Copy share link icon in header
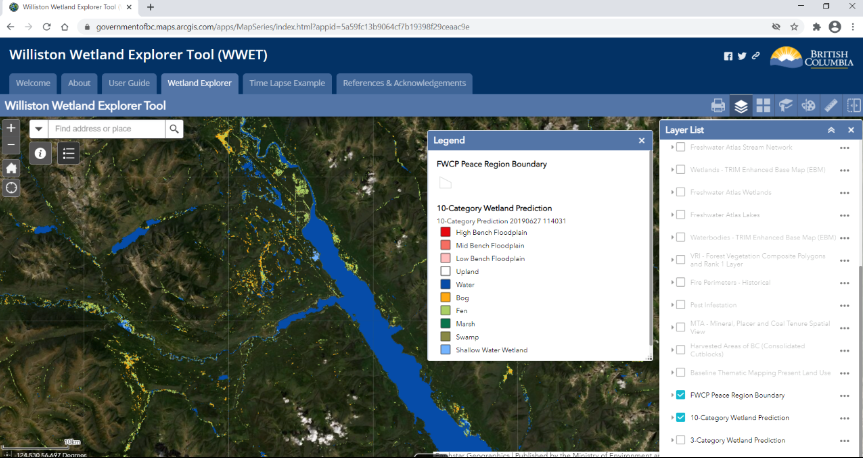The width and height of the screenshot is (863, 458). tap(756, 56)
